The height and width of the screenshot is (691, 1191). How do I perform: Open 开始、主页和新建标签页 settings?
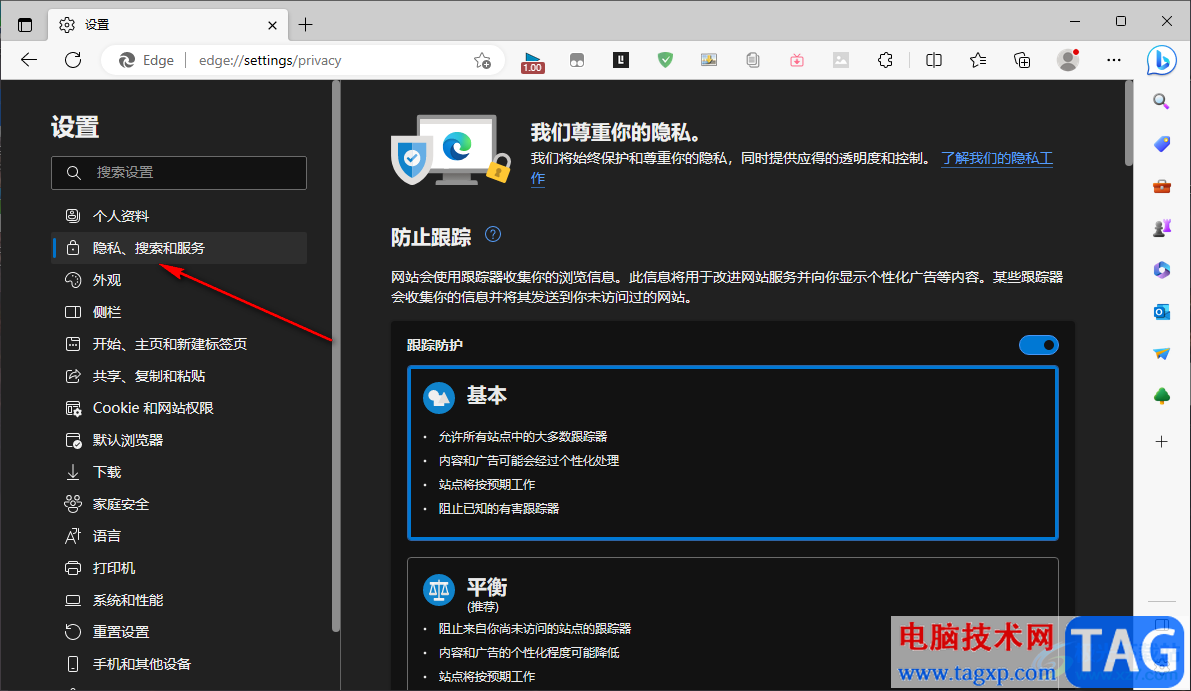(x=179, y=344)
